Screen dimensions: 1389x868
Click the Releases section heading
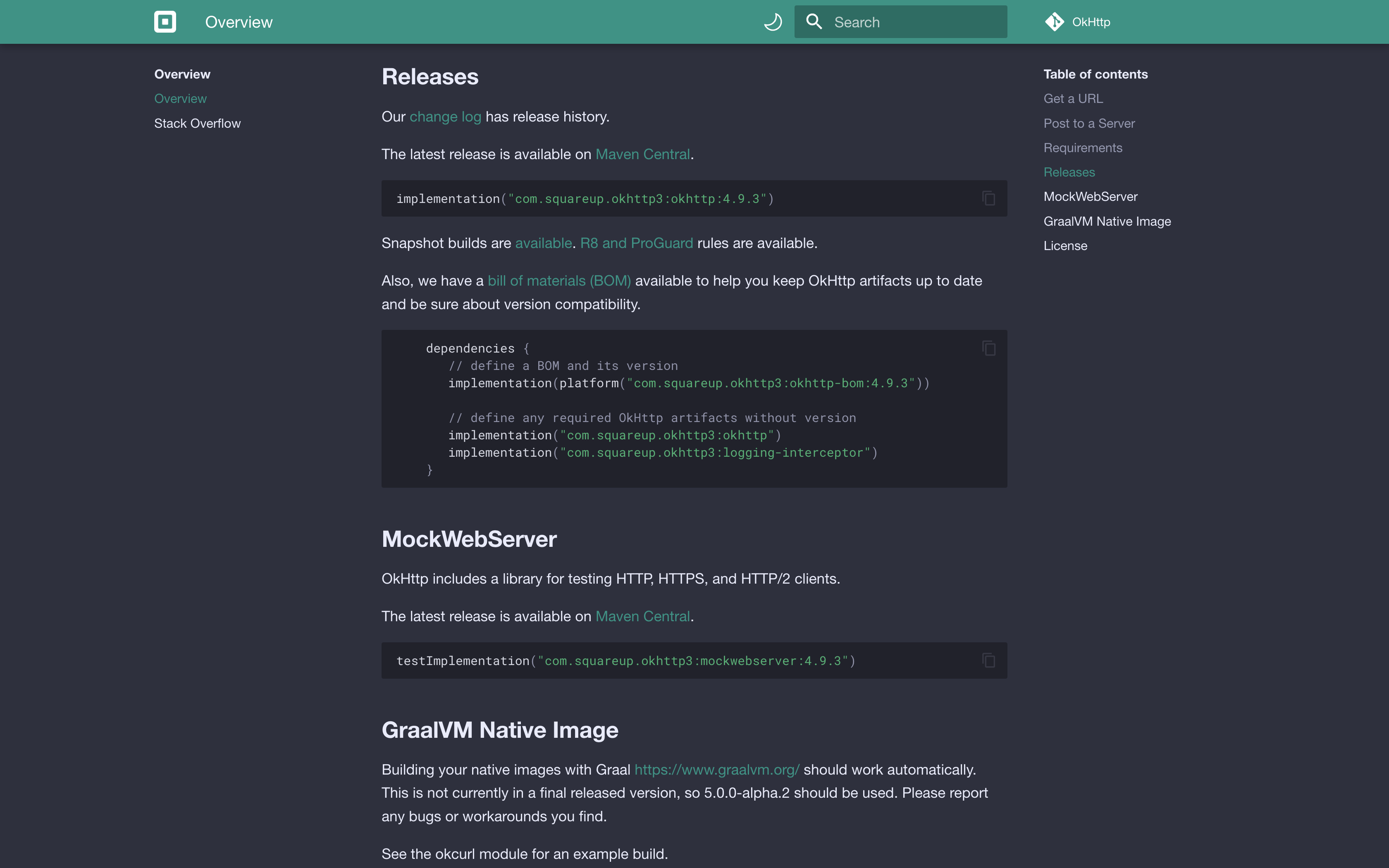click(x=430, y=76)
